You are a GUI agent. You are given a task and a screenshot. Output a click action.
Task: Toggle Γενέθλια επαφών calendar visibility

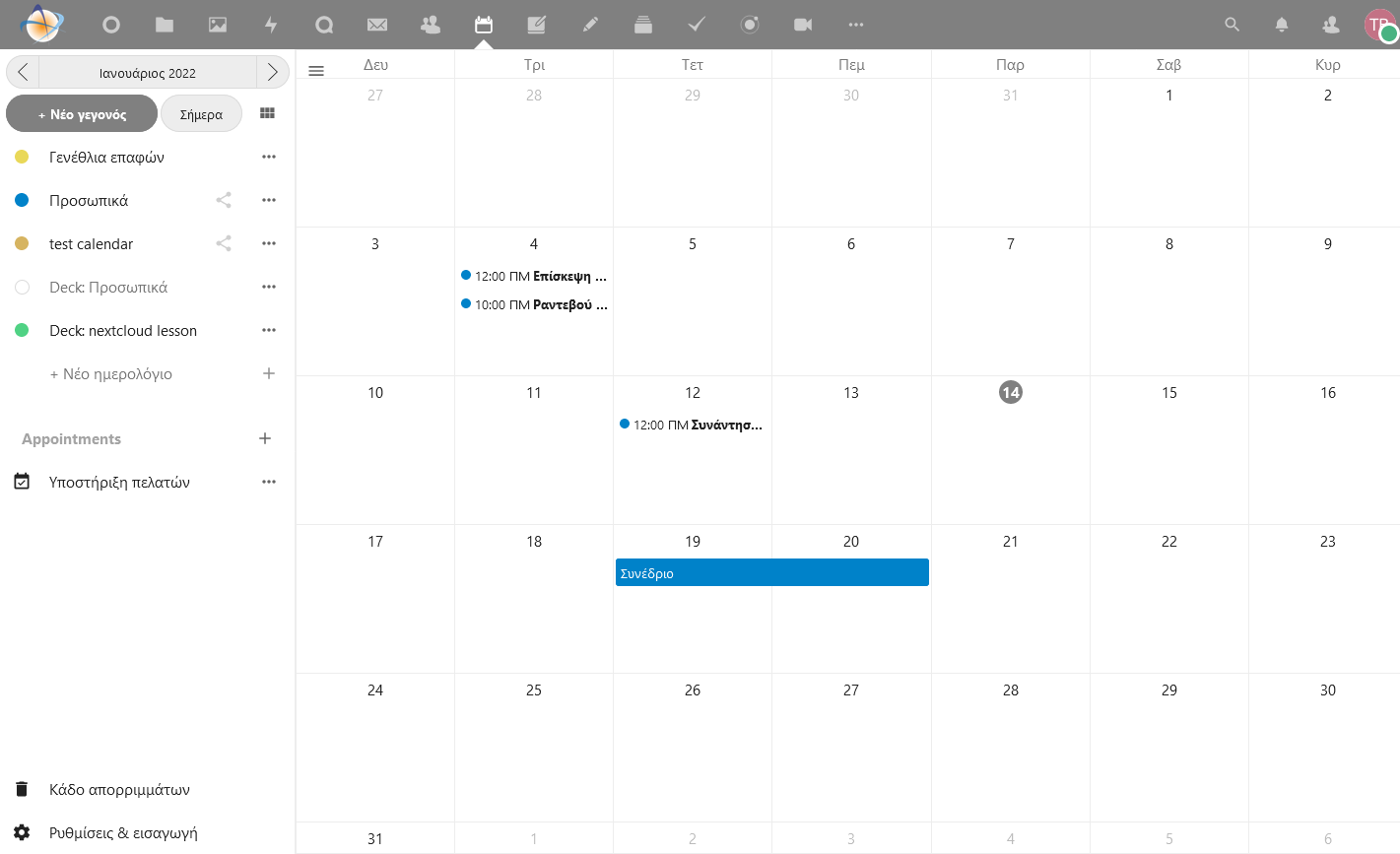pyautogui.click(x=22, y=157)
